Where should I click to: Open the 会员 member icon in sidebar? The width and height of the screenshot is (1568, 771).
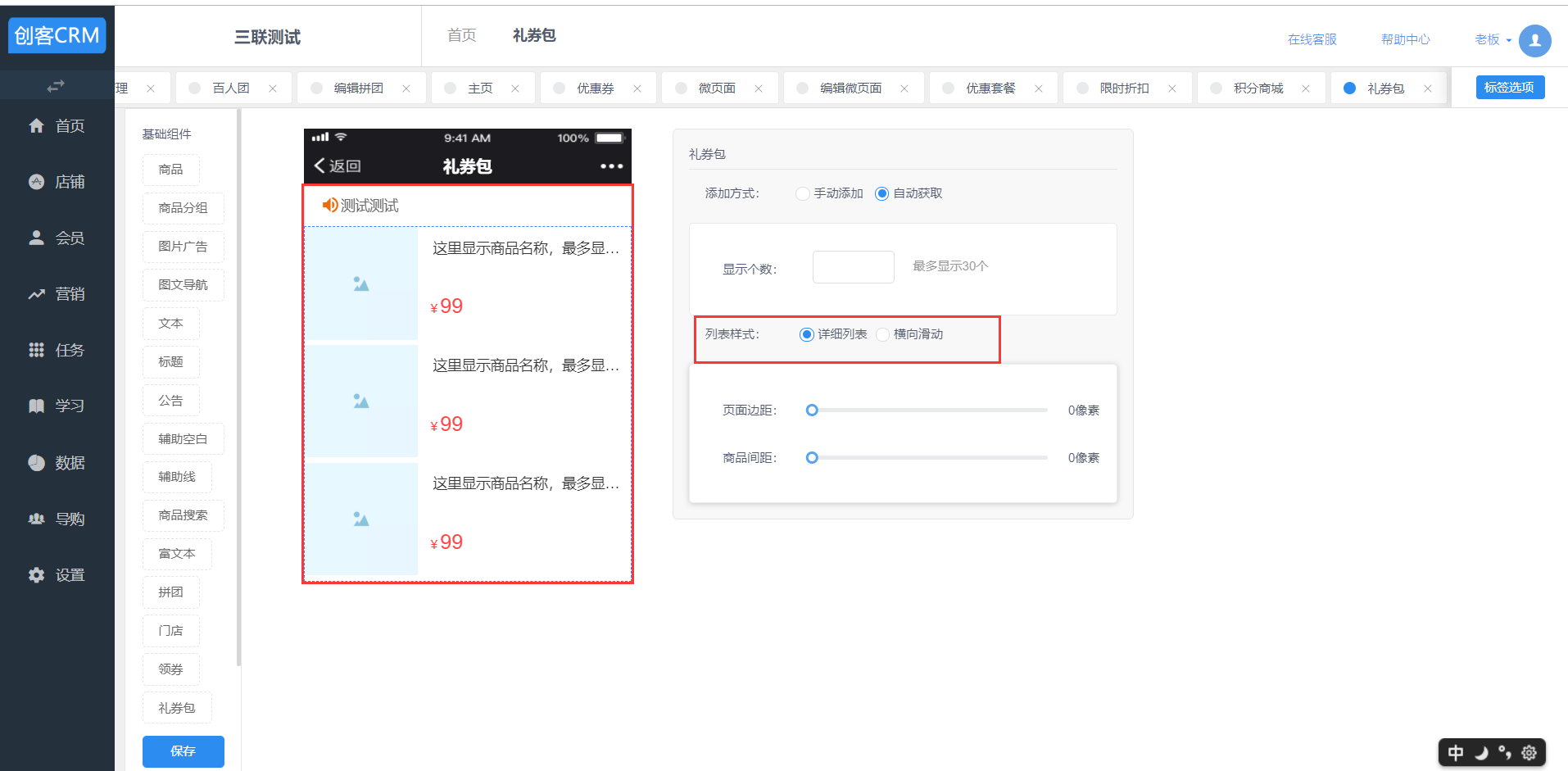pyautogui.click(x=36, y=238)
